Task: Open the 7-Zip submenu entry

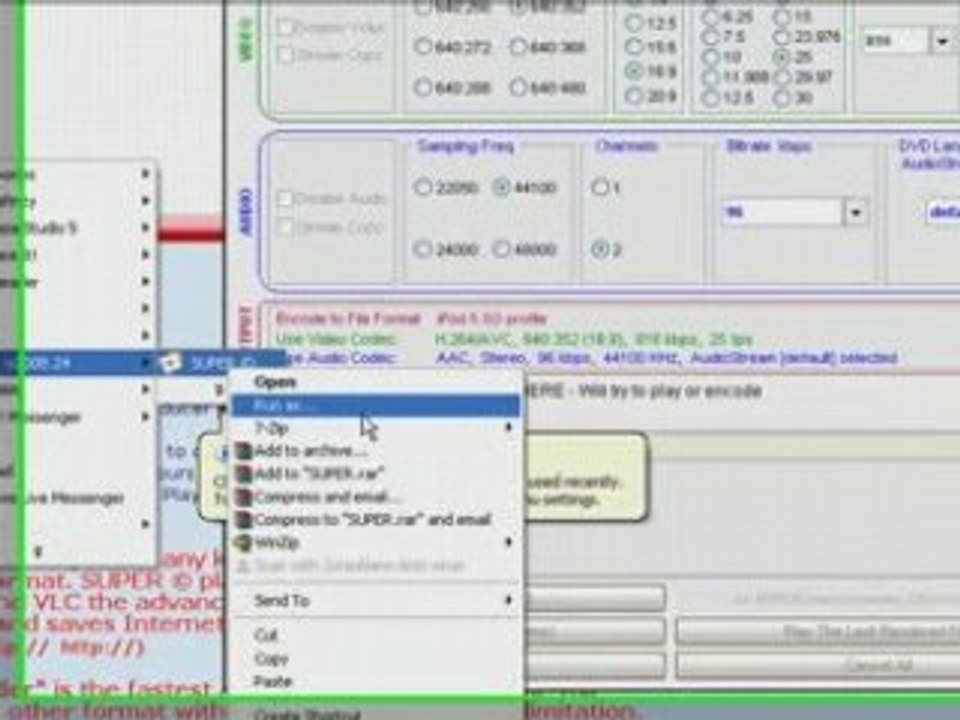Action: click(x=376, y=428)
